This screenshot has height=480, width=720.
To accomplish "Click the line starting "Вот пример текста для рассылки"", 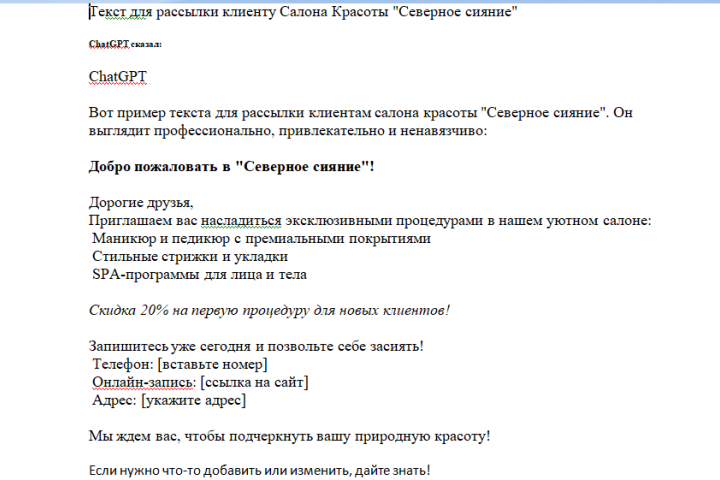I will [360, 113].
